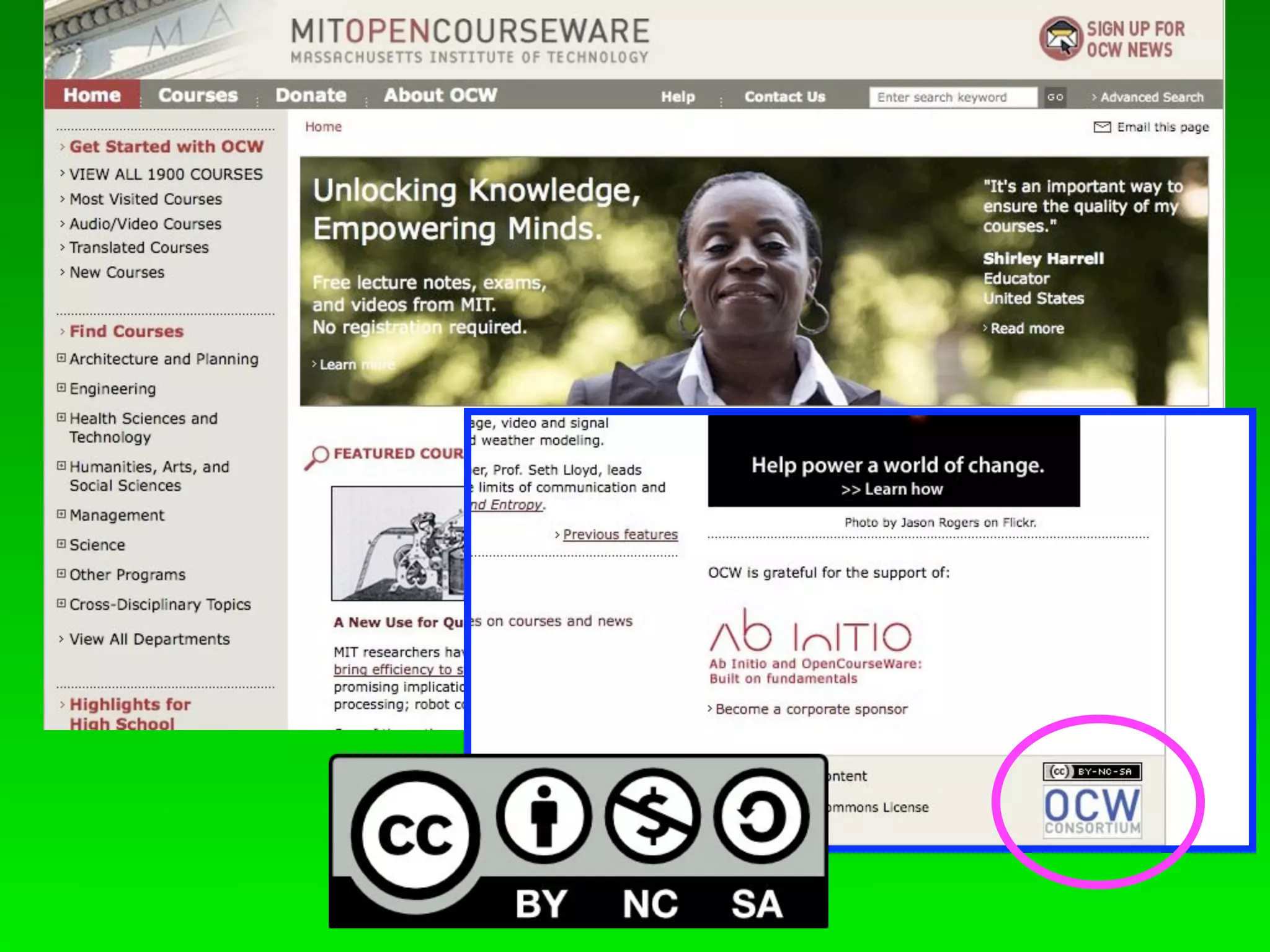The image size is (1270, 952).
Task: Click the magnifier icon beside Featured Courses
Action: pyautogui.click(x=317, y=457)
